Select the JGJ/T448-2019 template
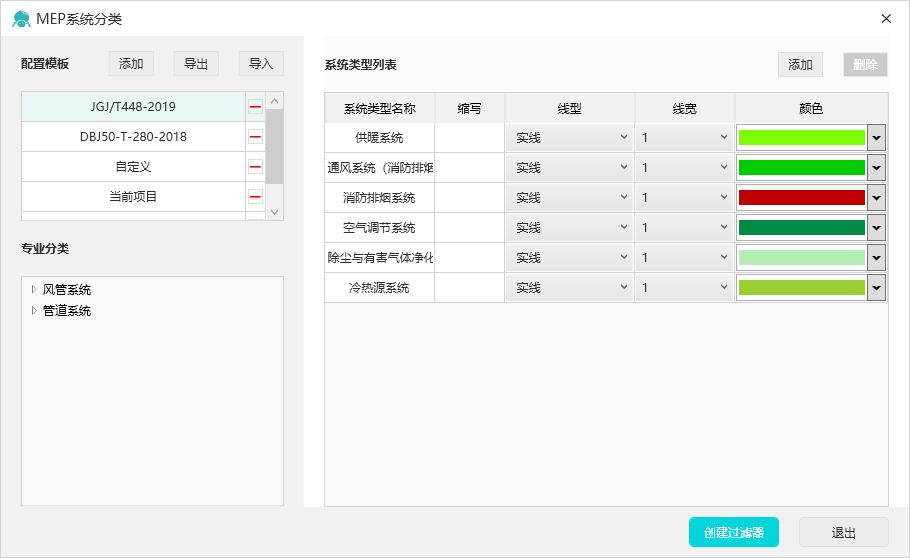 (x=133, y=107)
